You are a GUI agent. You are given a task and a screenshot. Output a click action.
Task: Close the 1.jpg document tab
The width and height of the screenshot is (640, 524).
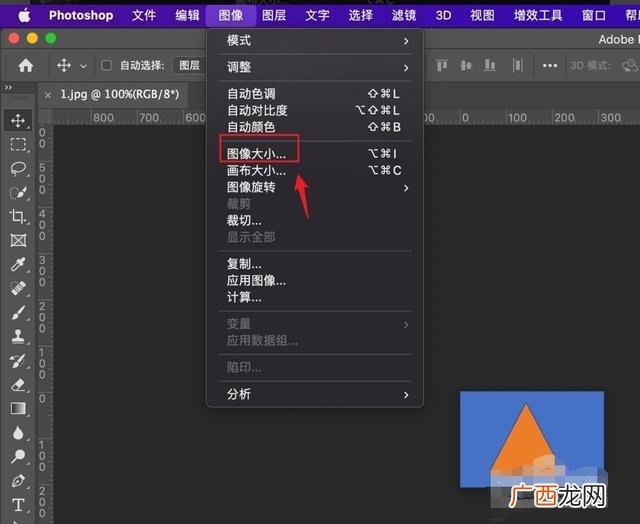pyautogui.click(x=48, y=95)
